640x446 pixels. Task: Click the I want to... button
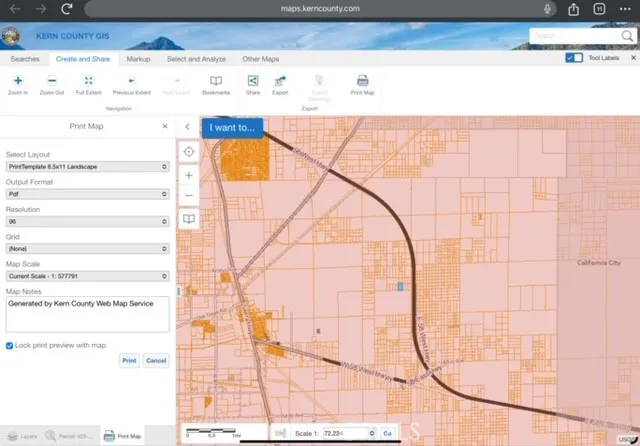[x=232, y=128]
